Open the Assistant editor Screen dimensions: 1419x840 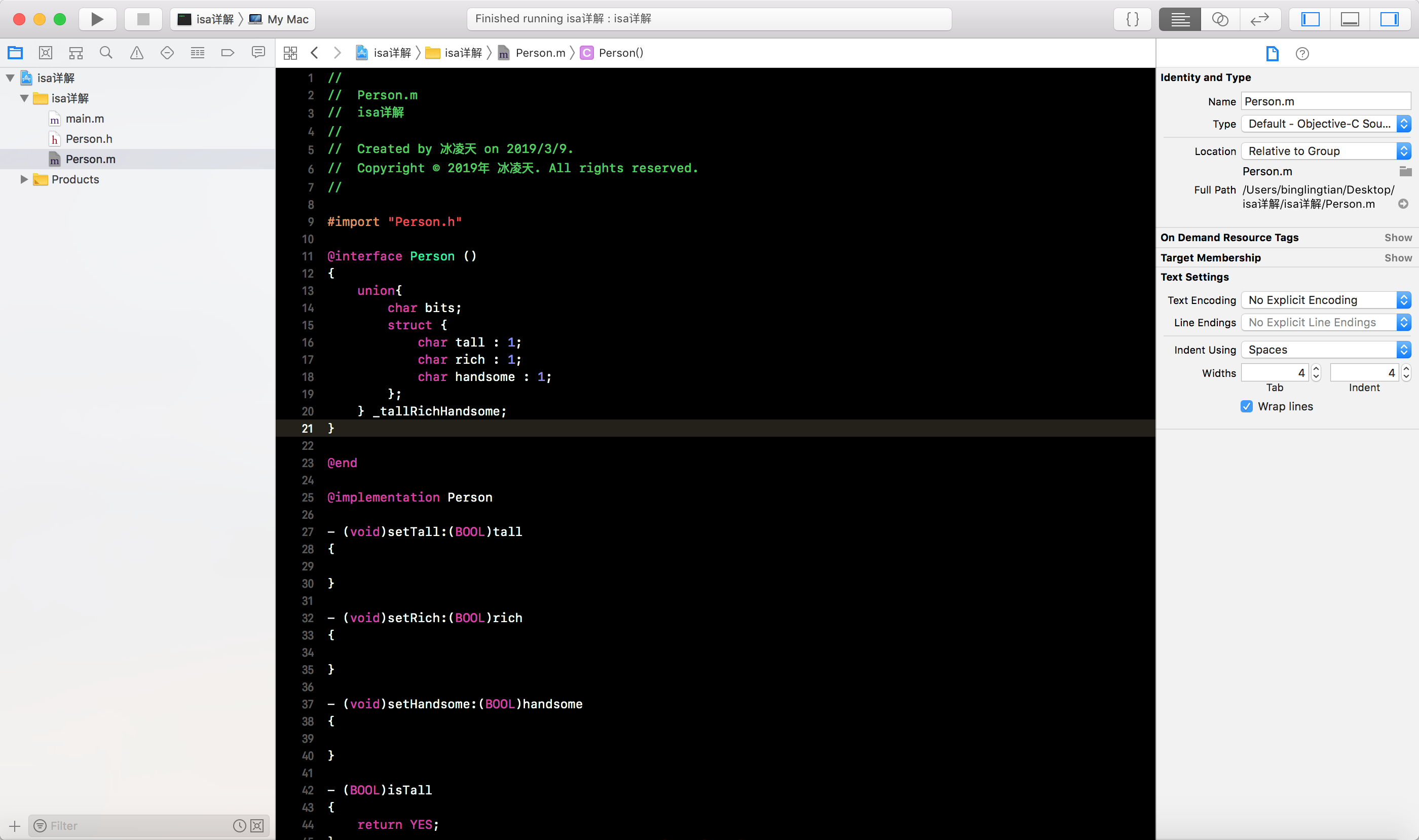(1220, 19)
